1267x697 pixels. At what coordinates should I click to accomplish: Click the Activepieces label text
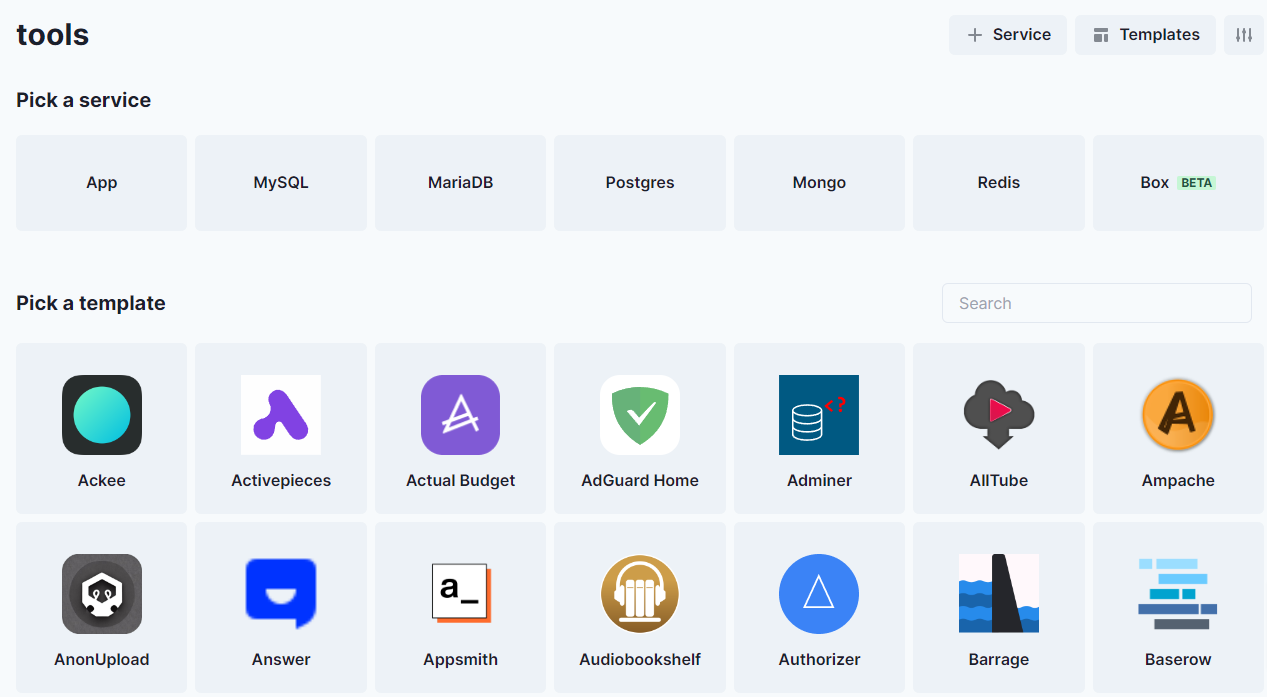tap(281, 481)
